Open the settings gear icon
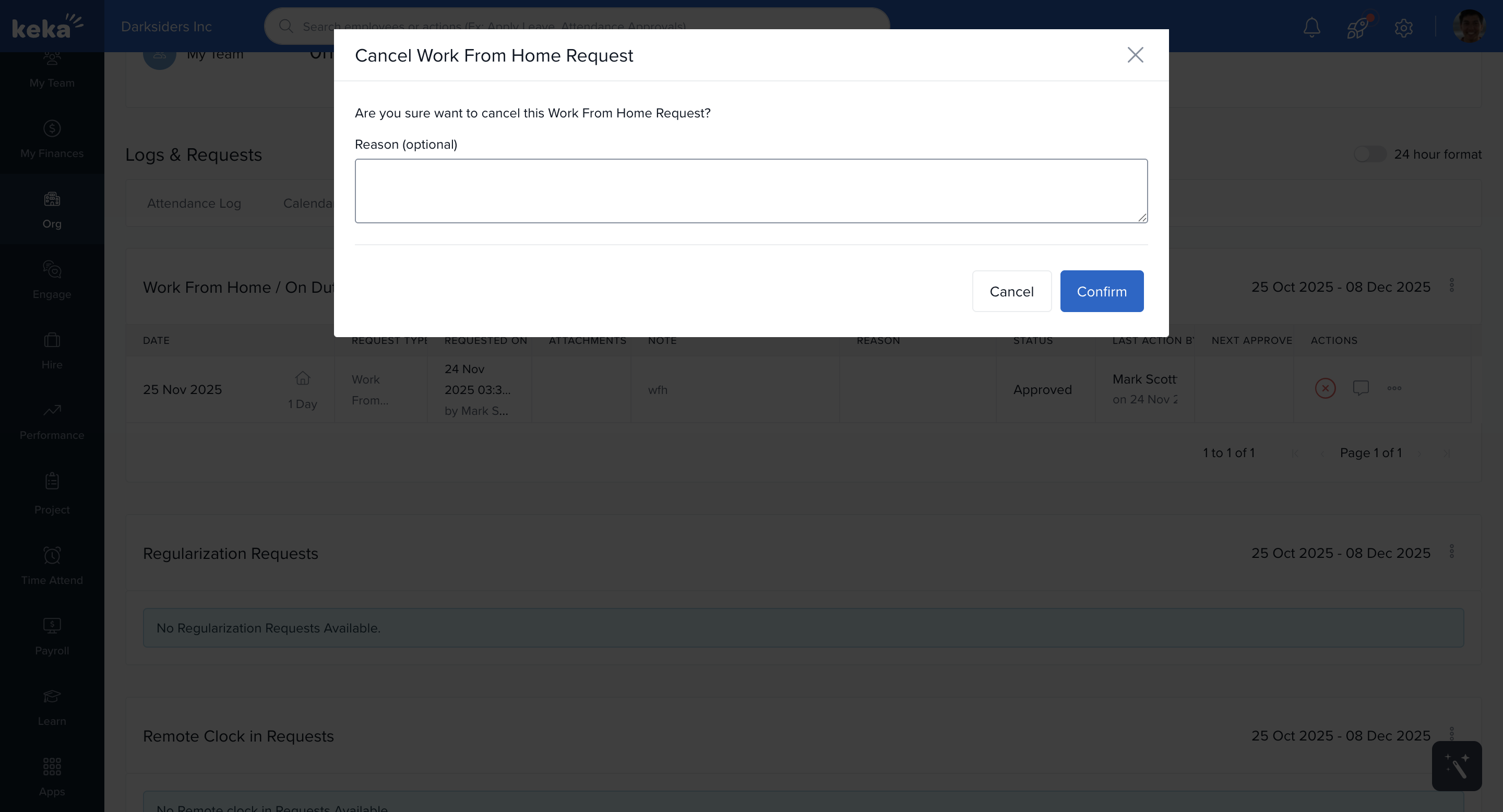 click(1403, 28)
